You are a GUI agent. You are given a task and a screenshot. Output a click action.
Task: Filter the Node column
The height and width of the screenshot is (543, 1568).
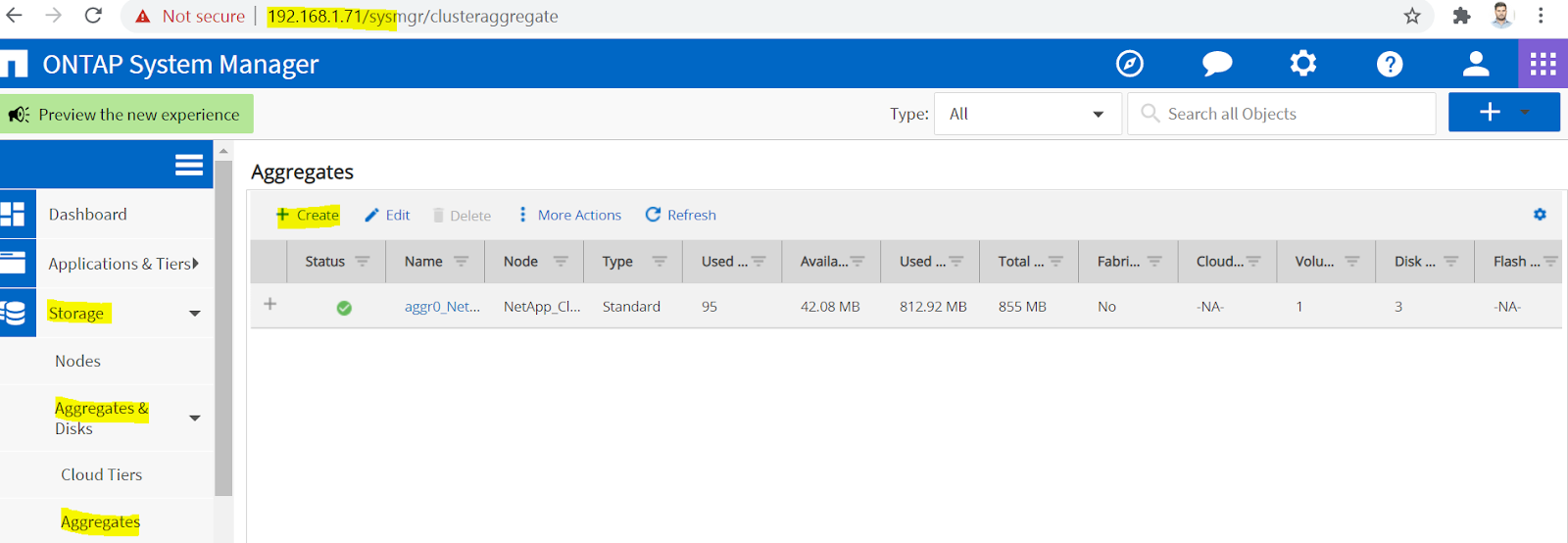[561, 262]
